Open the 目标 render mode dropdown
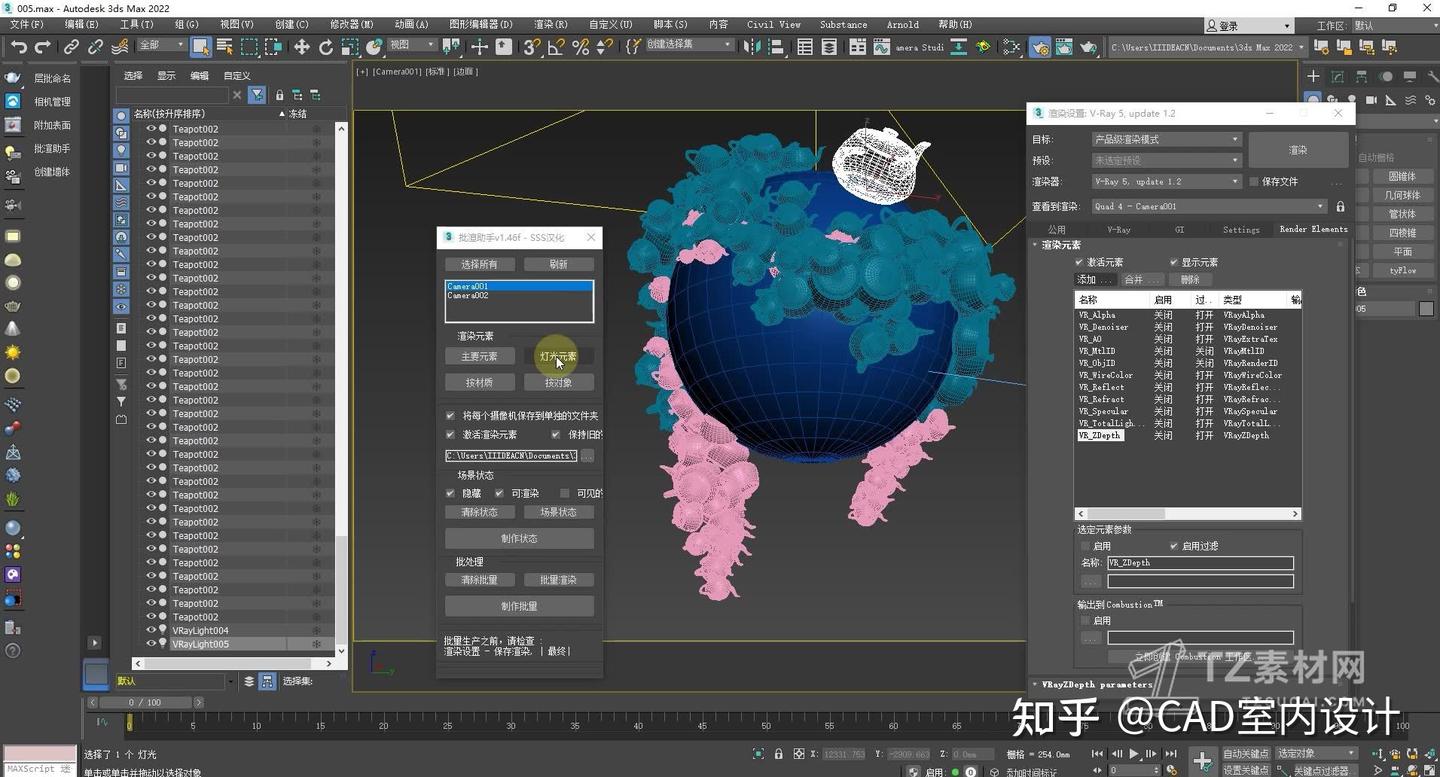 tap(1166, 139)
